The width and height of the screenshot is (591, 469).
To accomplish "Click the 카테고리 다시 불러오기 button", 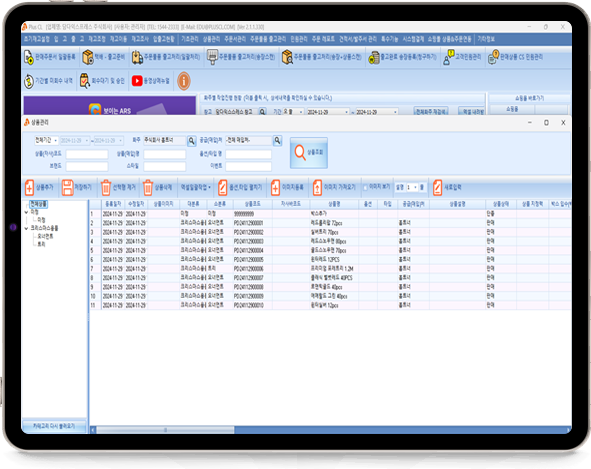I will 54,426.
